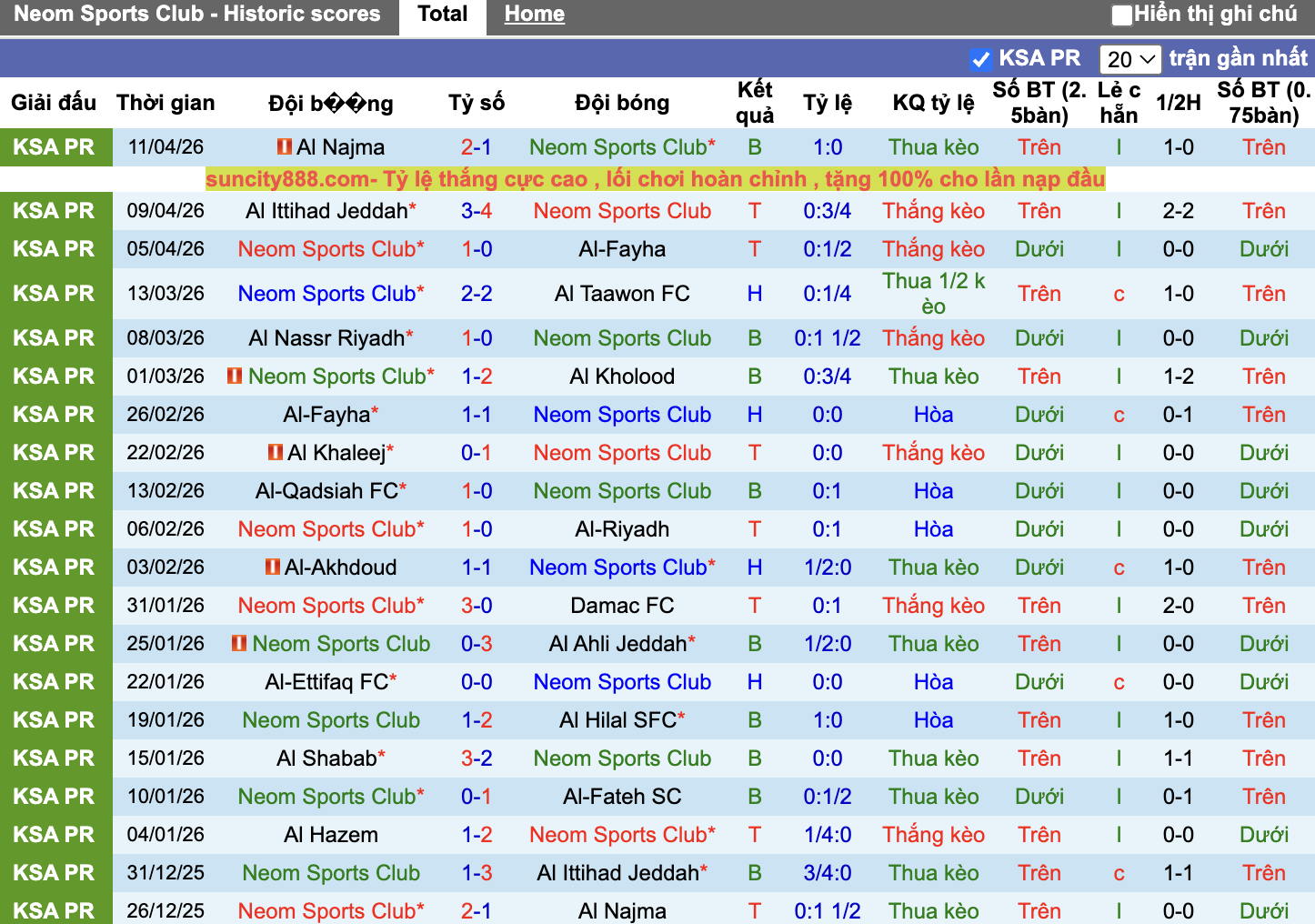
Task: Toggle the KSA PR league filter checkbox
Action: pyautogui.click(x=980, y=59)
